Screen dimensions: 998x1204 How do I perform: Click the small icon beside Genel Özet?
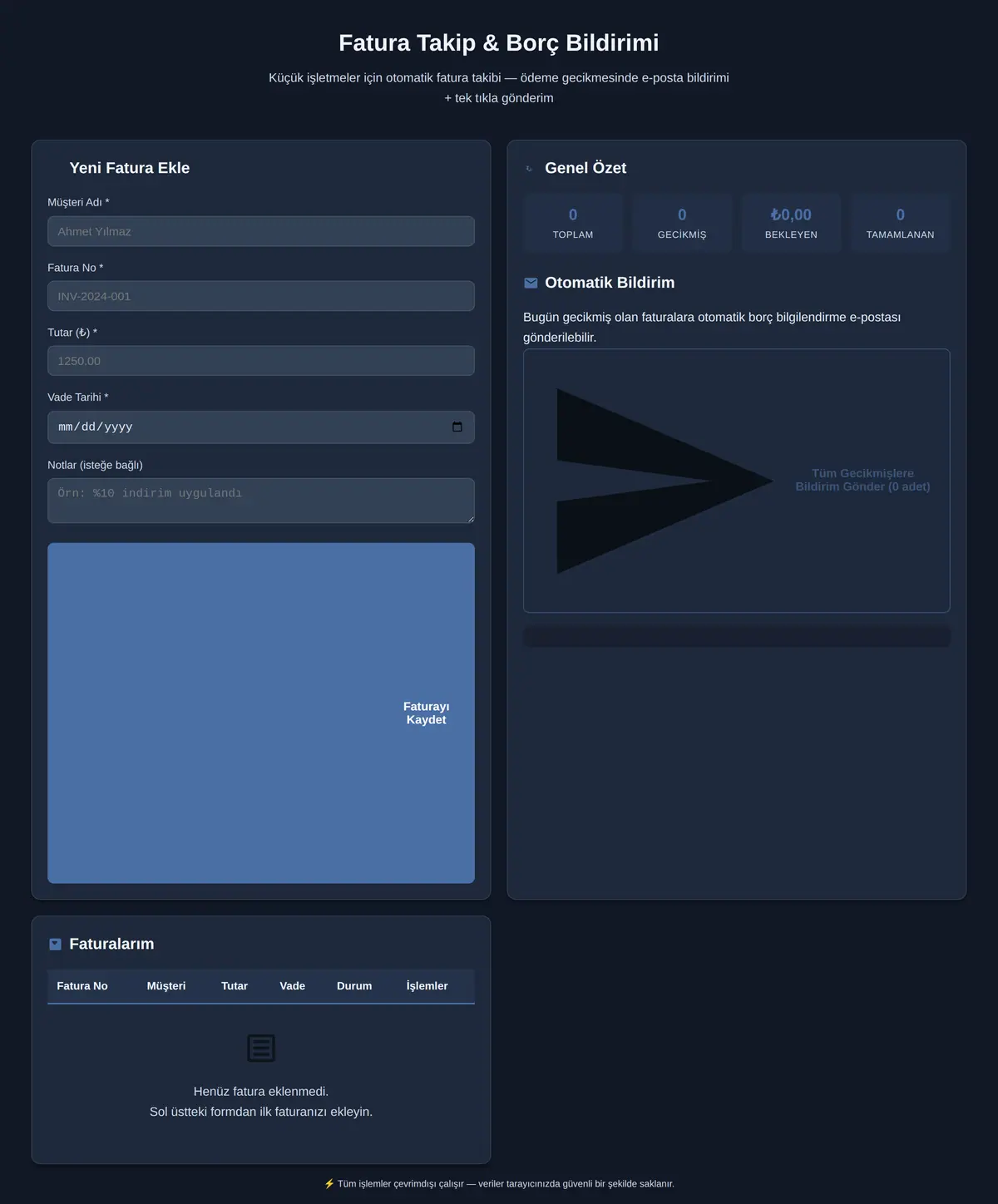529,169
